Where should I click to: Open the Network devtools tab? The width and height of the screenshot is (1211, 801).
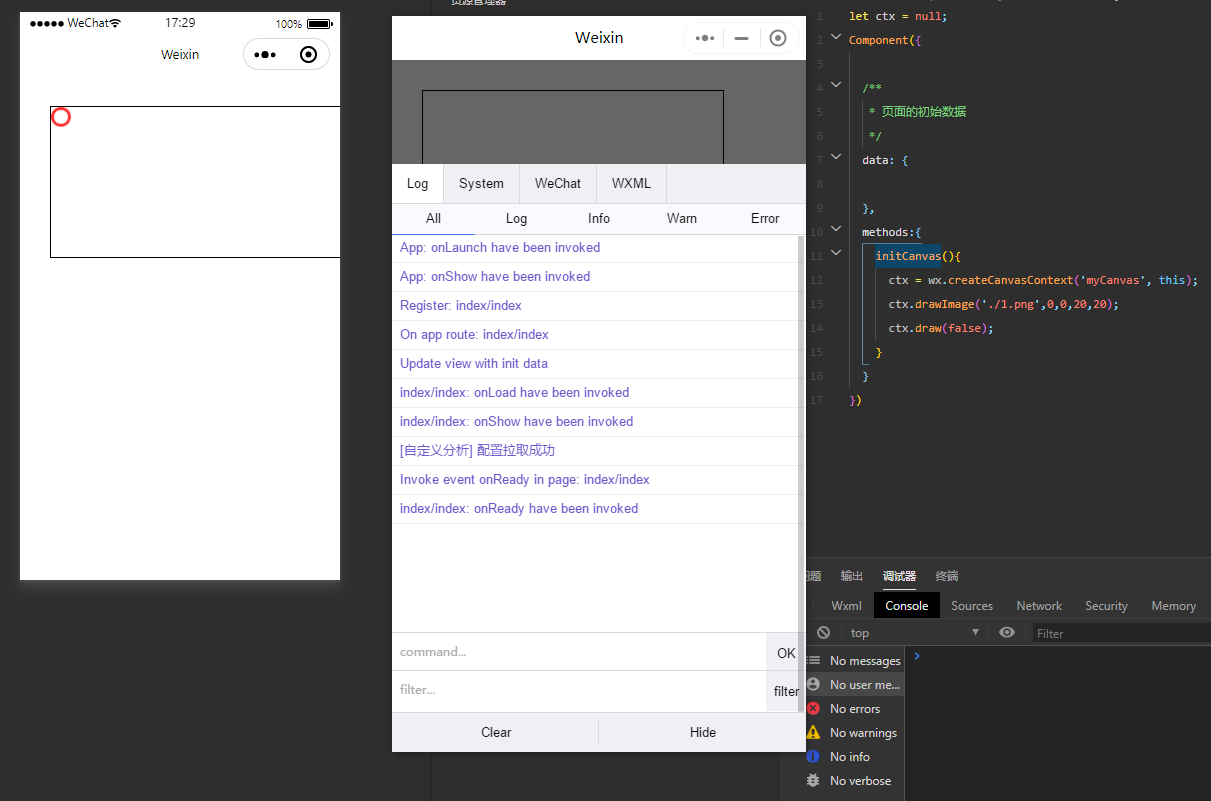[1039, 605]
